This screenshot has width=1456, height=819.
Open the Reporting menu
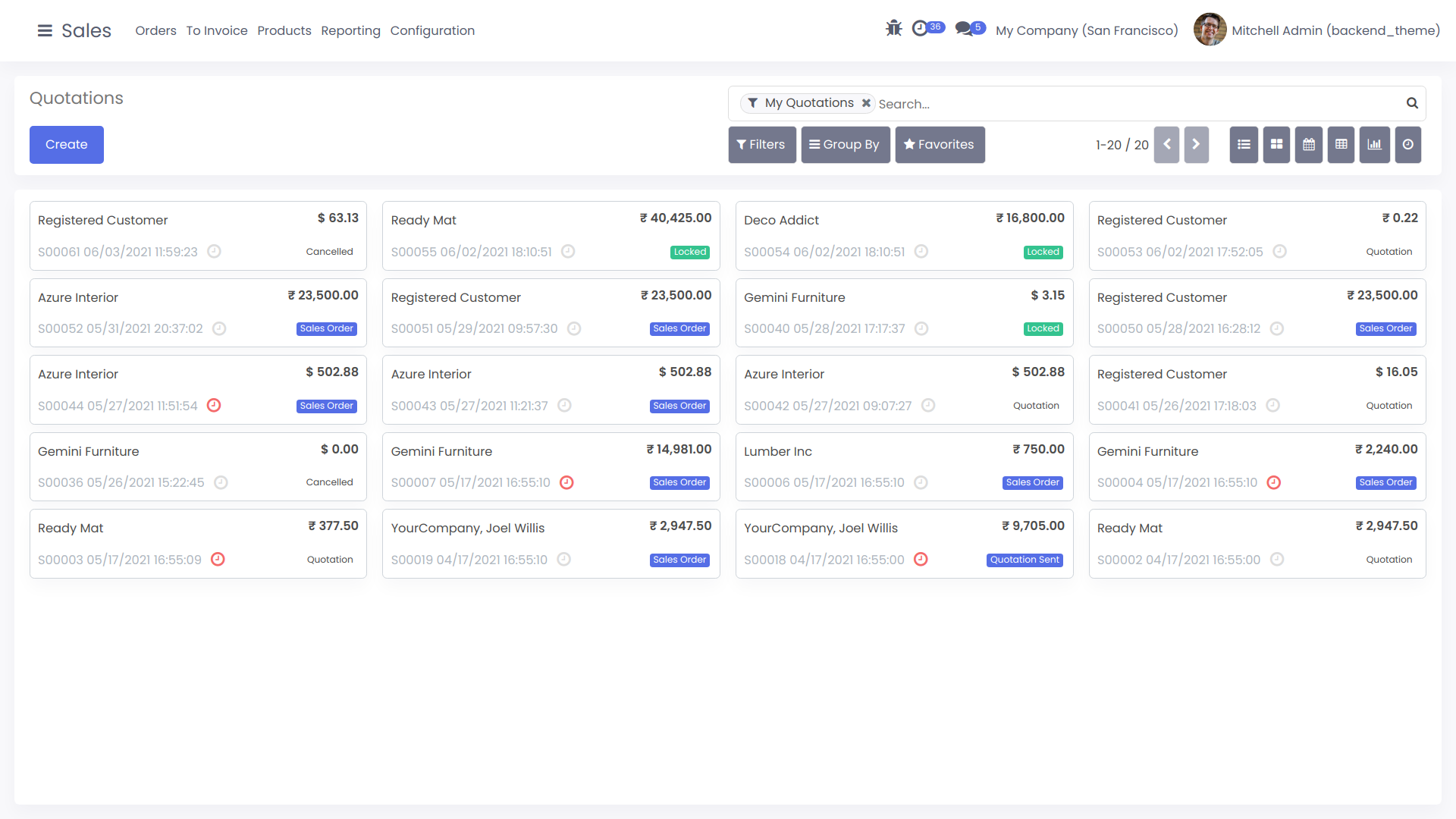click(x=350, y=30)
